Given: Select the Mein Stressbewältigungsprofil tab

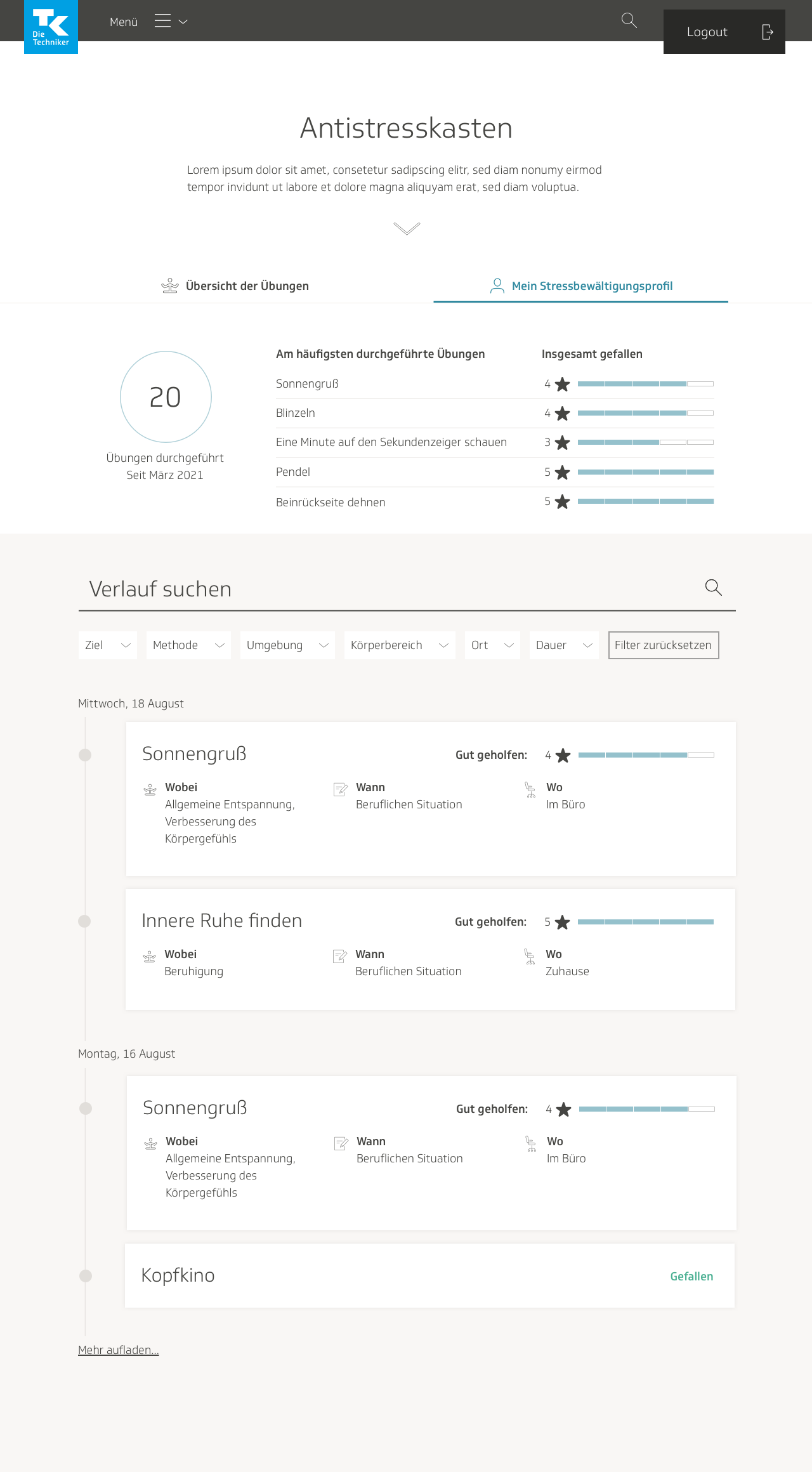Looking at the screenshot, I should 580,286.
